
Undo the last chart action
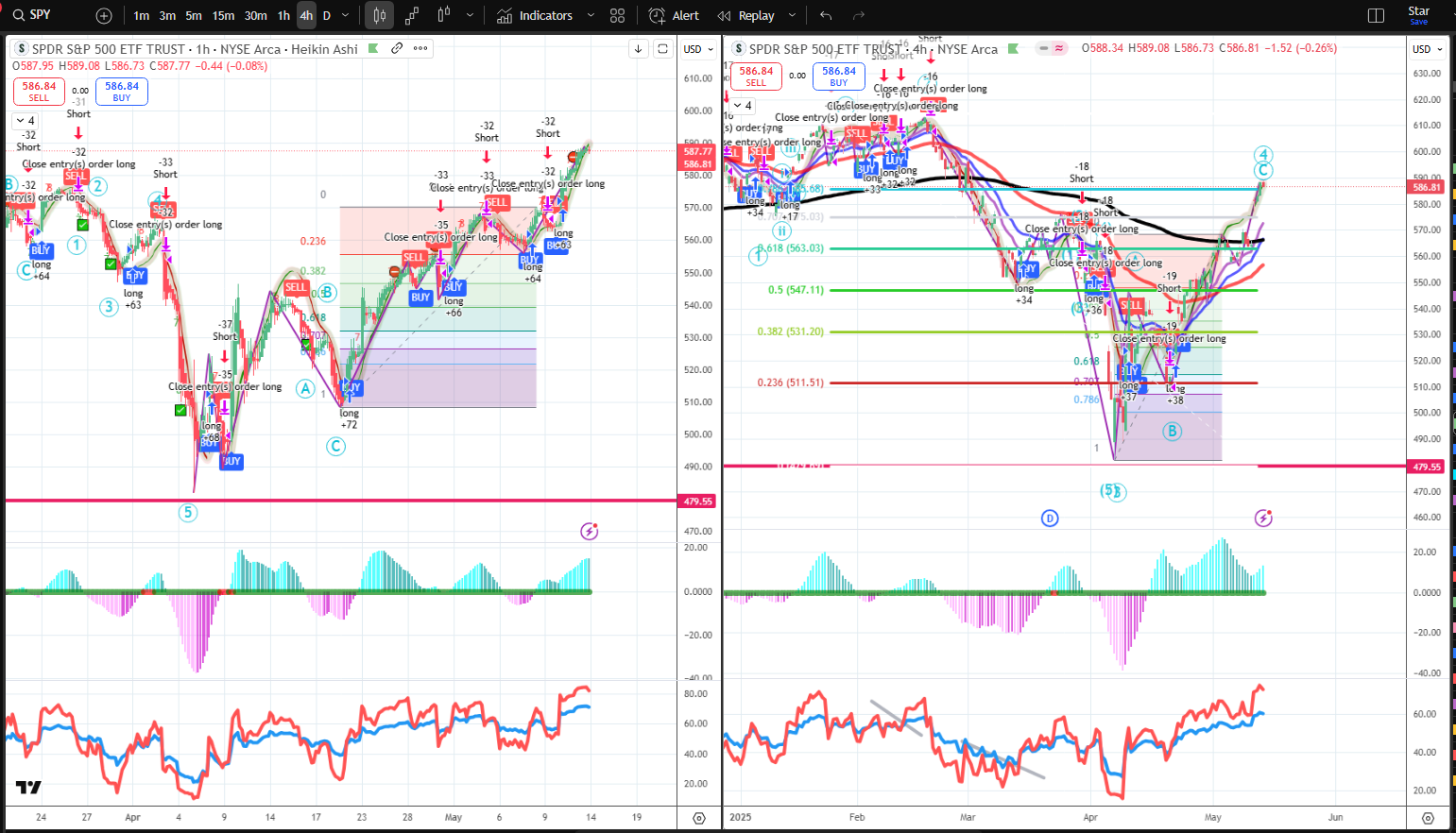tap(826, 16)
